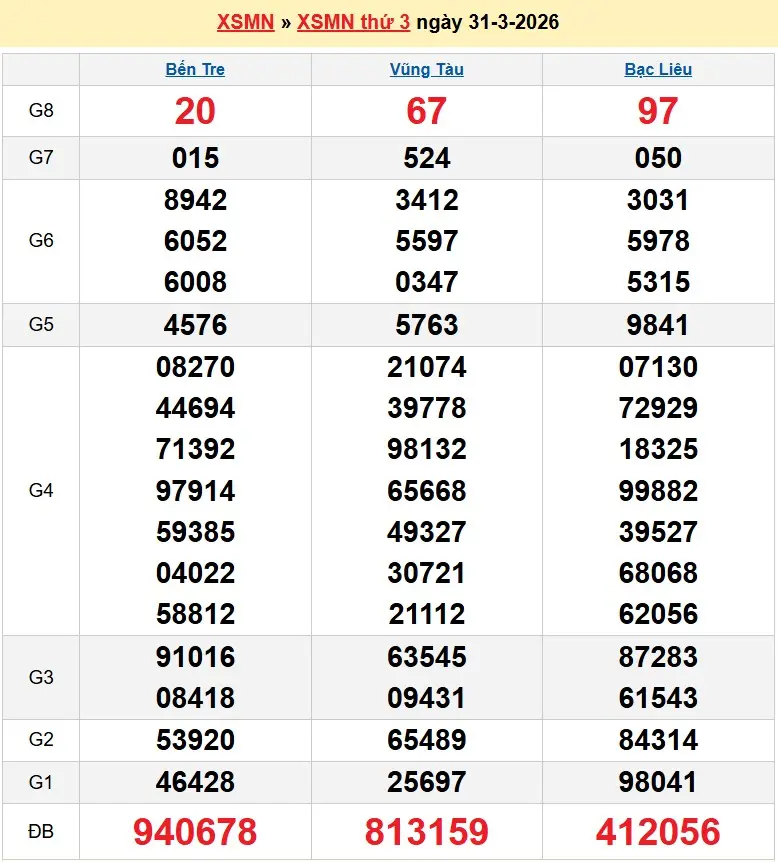Open the XSMN thứ 3 link
778x862 pixels.
tap(353, 22)
